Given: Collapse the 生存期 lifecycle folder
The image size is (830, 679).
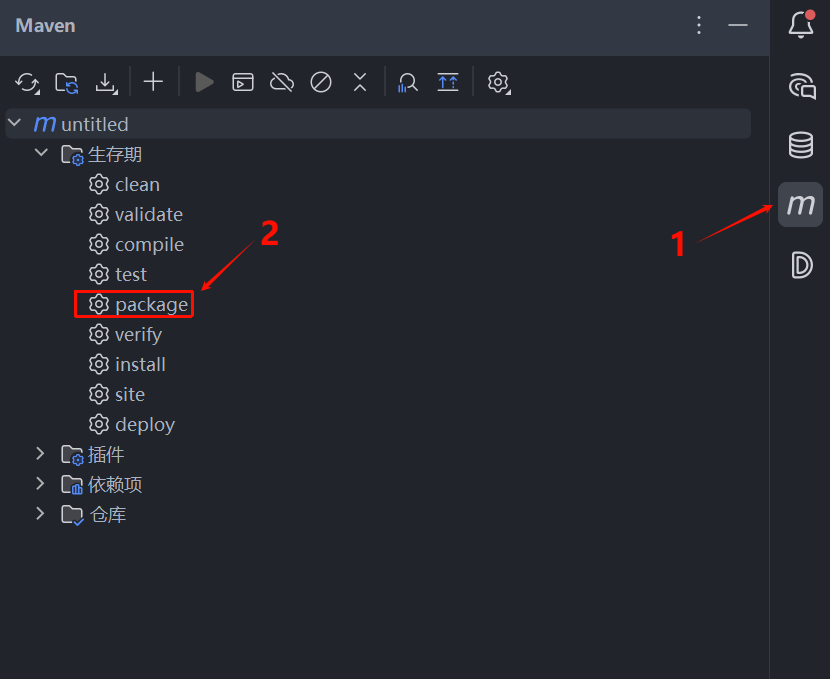Looking at the screenshot, I should click(41, 154).
